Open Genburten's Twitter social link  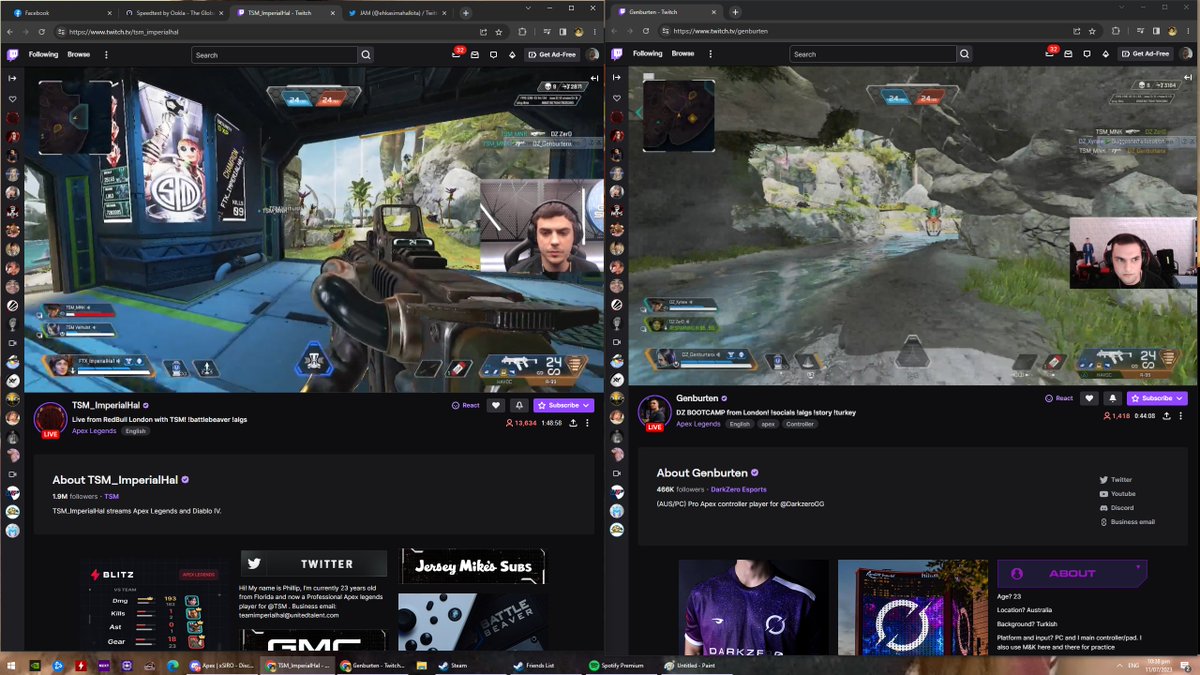coord(1115,480)
